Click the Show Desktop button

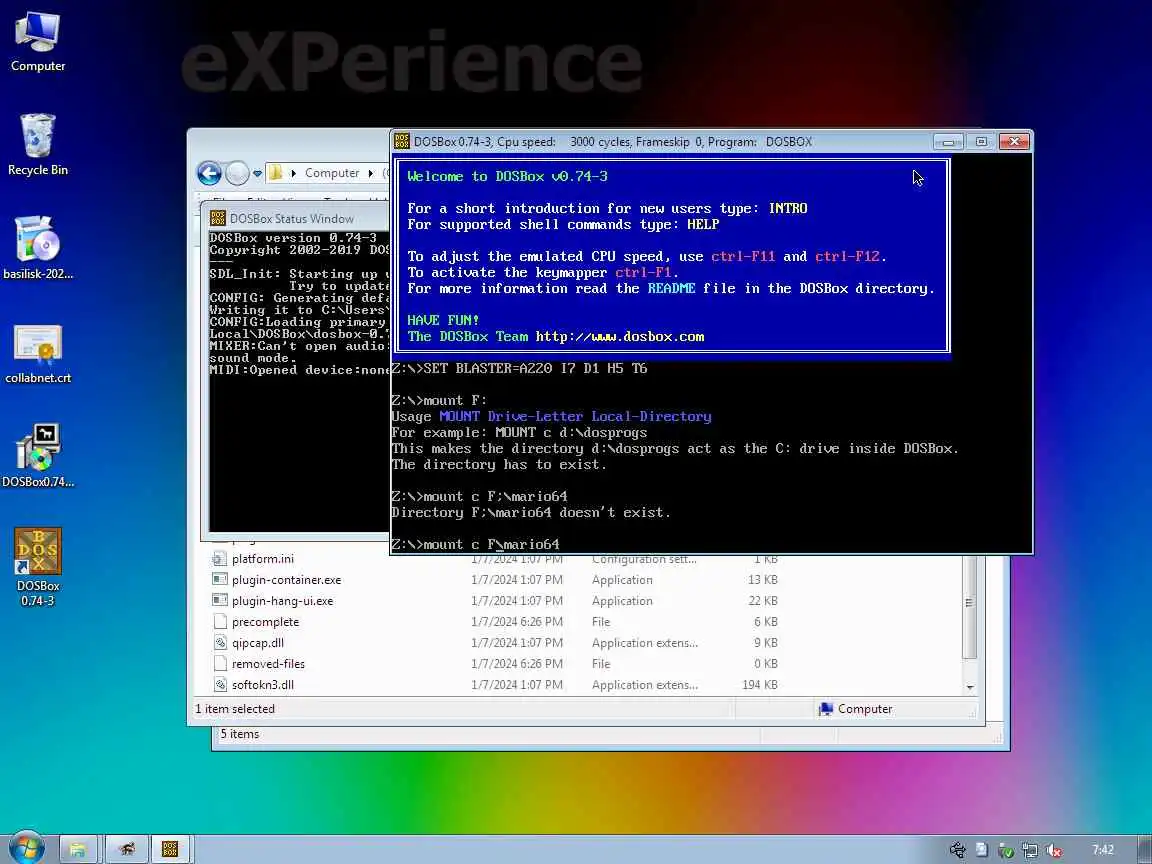click(x=1145, y=849)
